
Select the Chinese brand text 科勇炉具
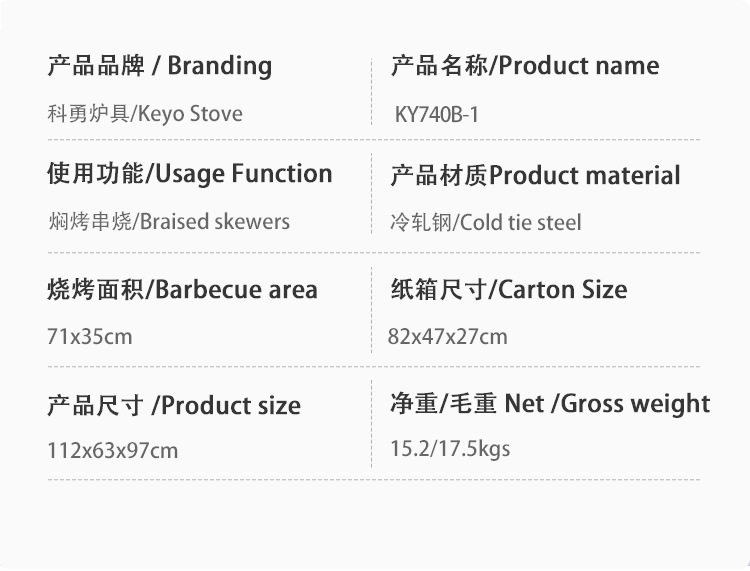(82, 114)
